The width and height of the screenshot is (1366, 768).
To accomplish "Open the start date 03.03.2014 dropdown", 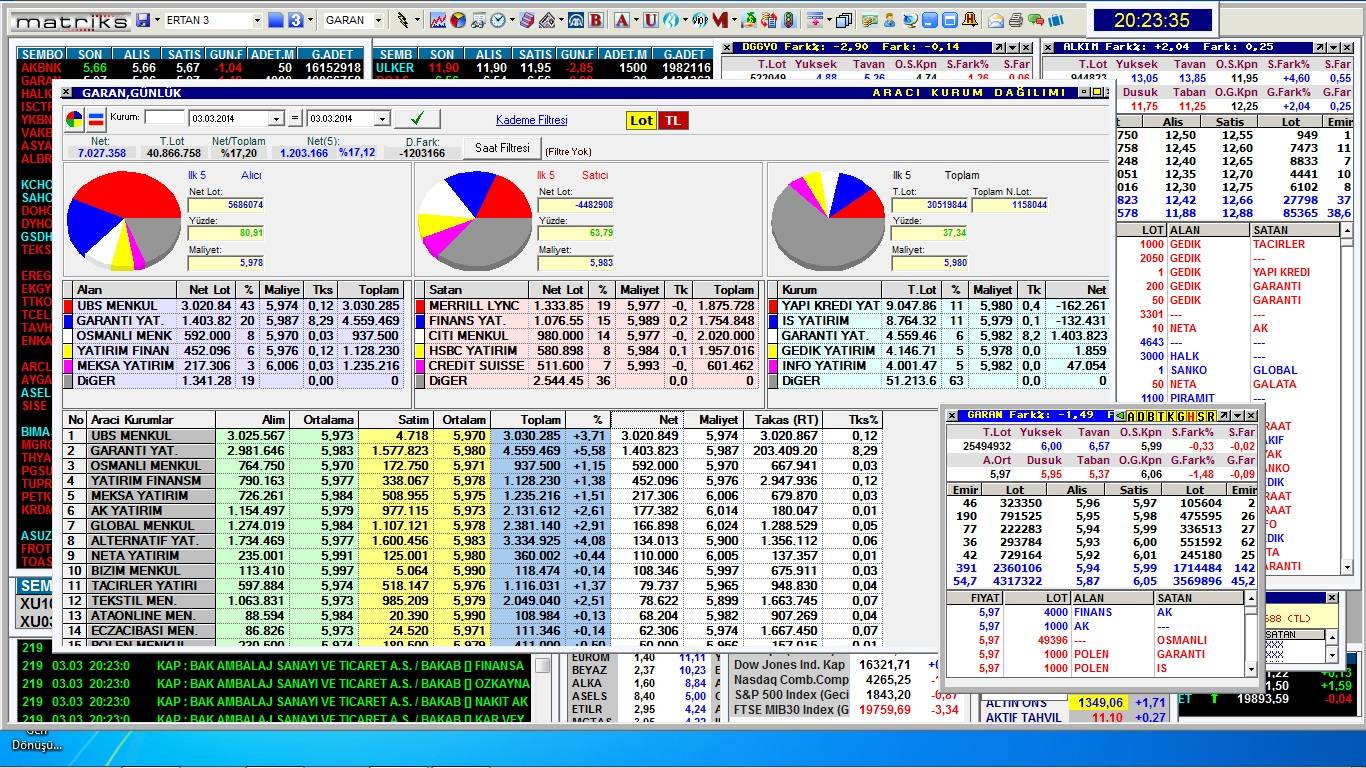I will coord(276,119).
